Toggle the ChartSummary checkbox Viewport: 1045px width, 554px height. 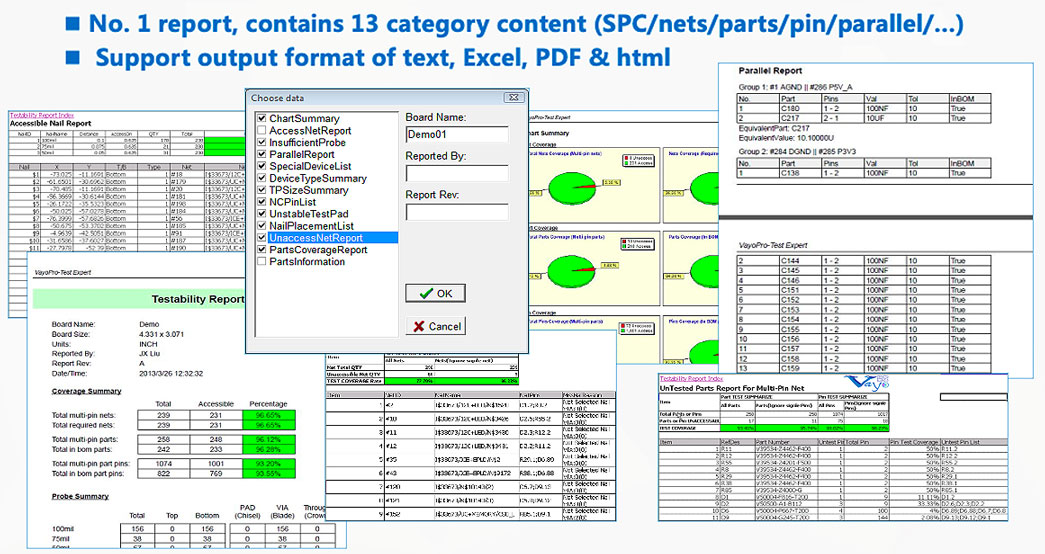tap(262, 119)
